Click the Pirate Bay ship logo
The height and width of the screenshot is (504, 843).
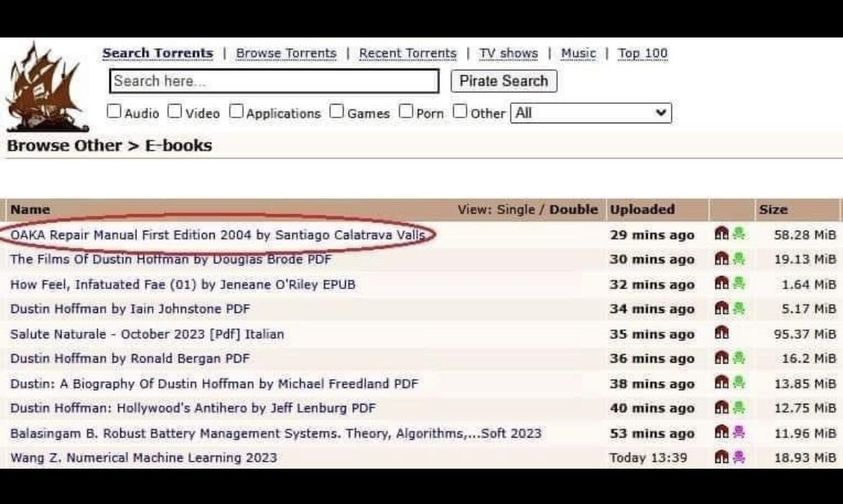pos(47,87)
